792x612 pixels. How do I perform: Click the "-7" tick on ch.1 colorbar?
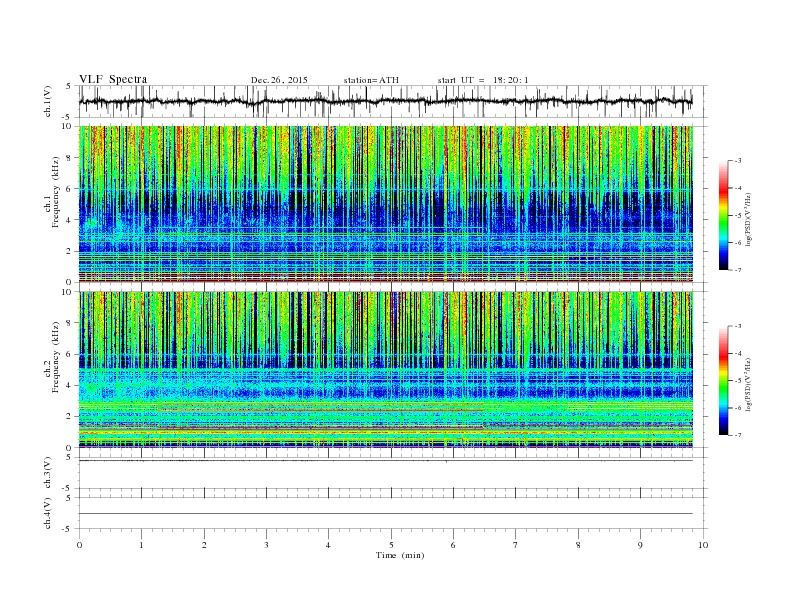click(x=738, y=270)
